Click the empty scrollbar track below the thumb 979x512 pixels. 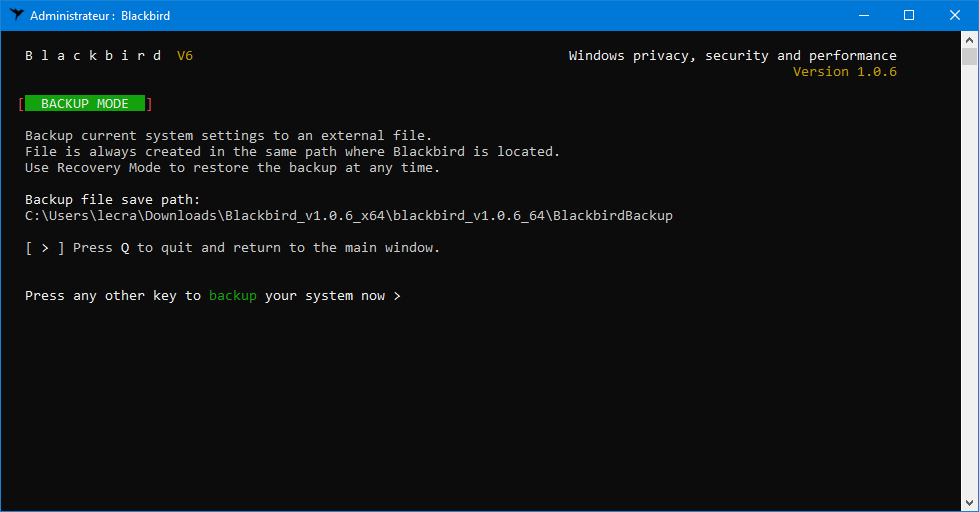969,281
